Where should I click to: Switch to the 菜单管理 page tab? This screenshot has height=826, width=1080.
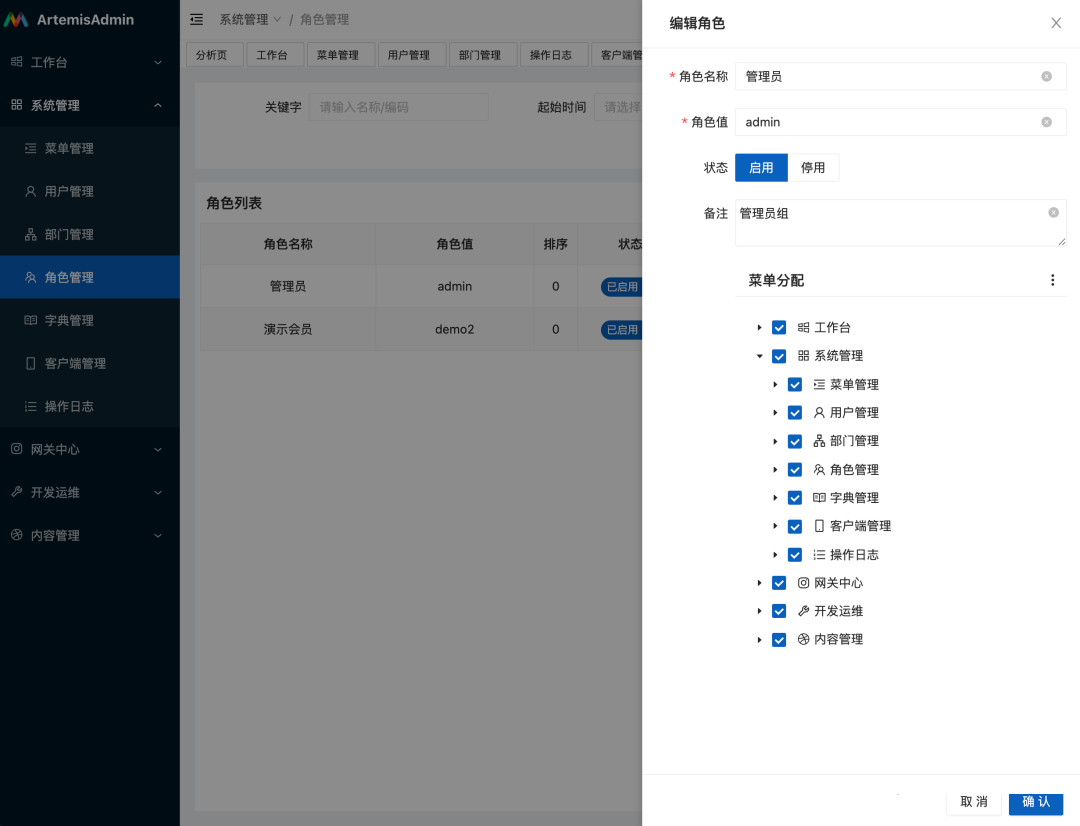point(338,55)
